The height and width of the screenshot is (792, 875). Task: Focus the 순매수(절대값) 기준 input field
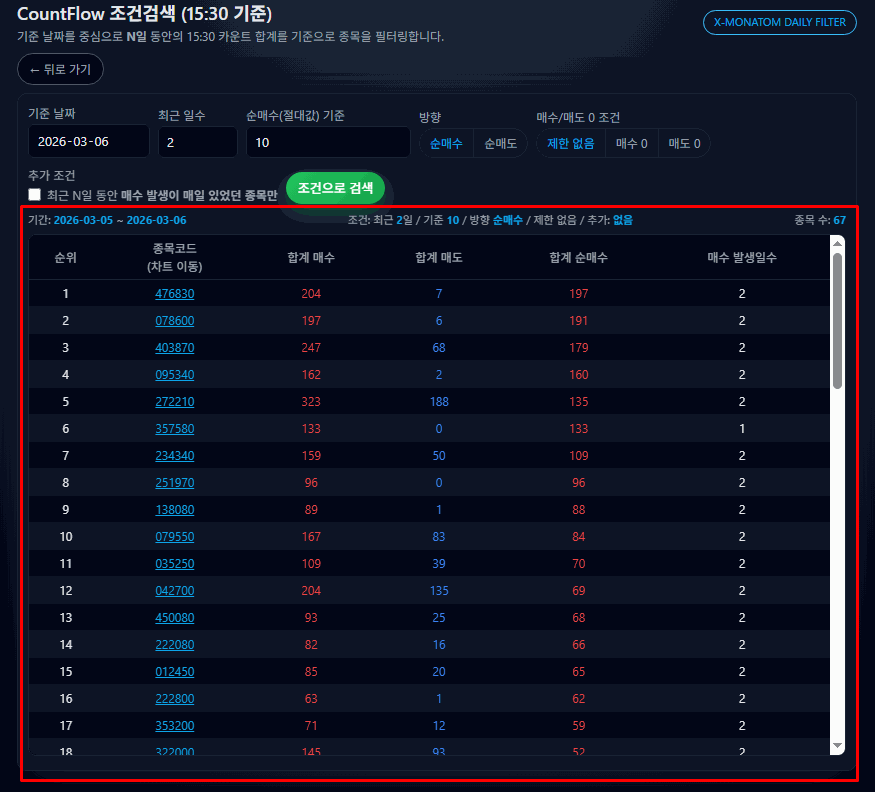(327, 142)
